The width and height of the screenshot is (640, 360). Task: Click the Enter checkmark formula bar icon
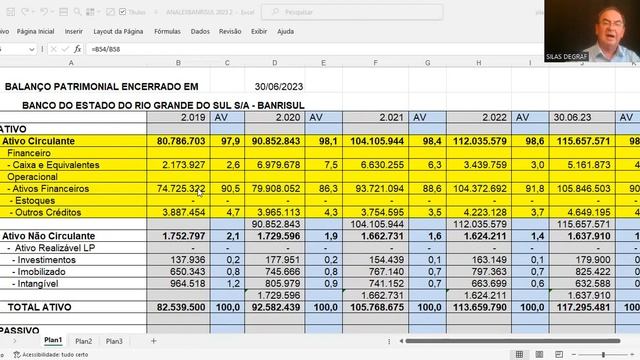65,49
